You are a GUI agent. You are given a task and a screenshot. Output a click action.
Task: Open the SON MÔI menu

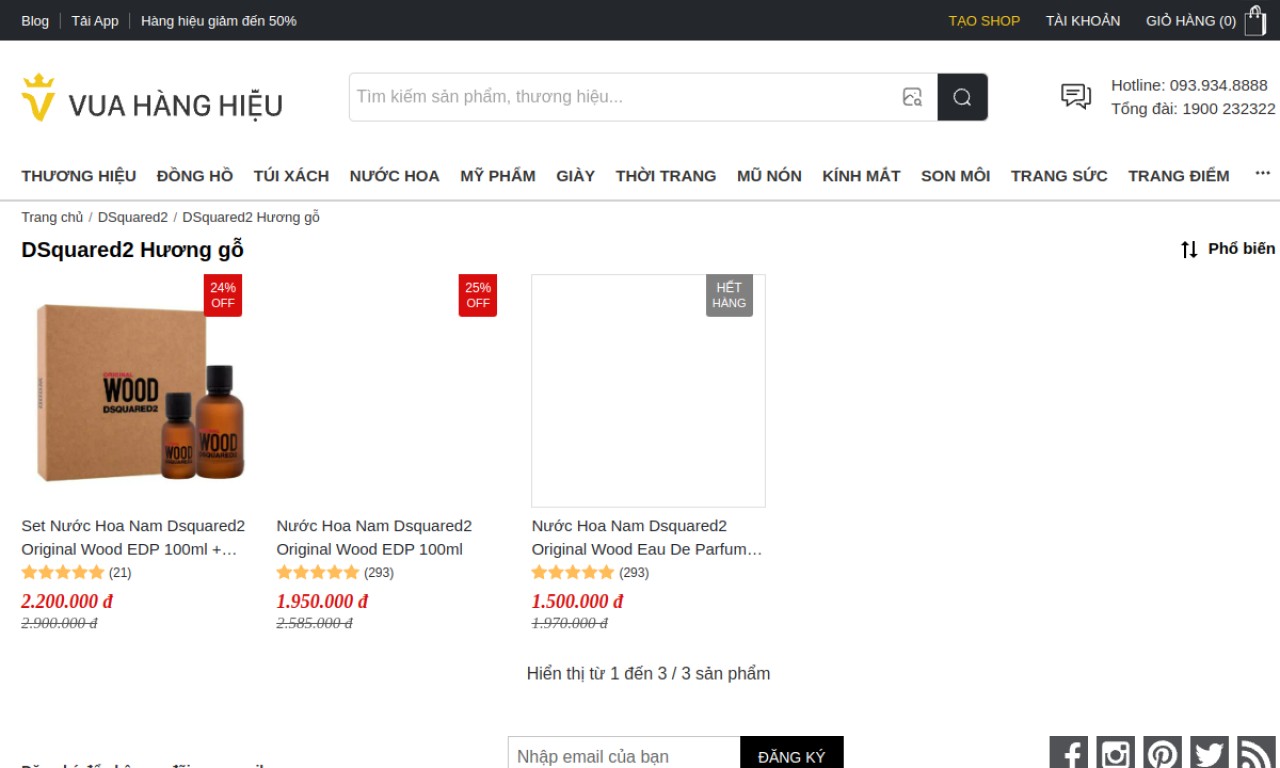[955, 176]
